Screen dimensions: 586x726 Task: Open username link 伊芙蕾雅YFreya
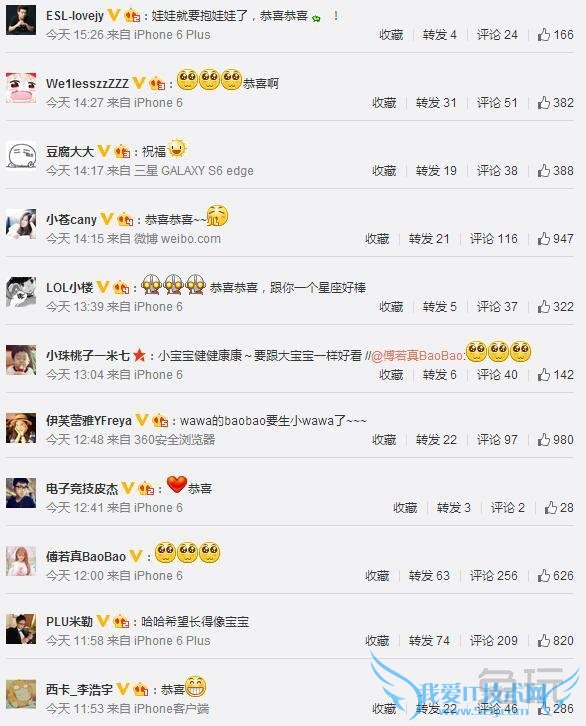[x=89, y=420]
